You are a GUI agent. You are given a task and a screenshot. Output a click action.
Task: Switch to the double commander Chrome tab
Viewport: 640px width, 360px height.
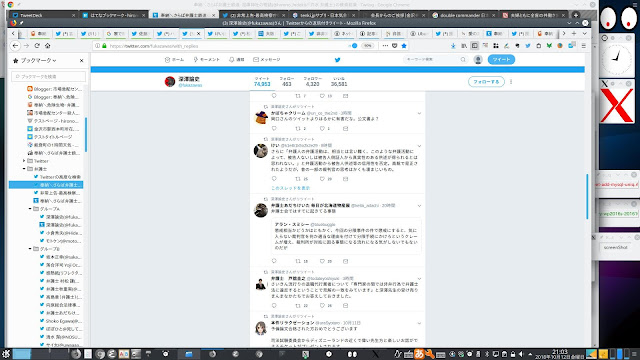pyautogui.click(x=463, y=15)
